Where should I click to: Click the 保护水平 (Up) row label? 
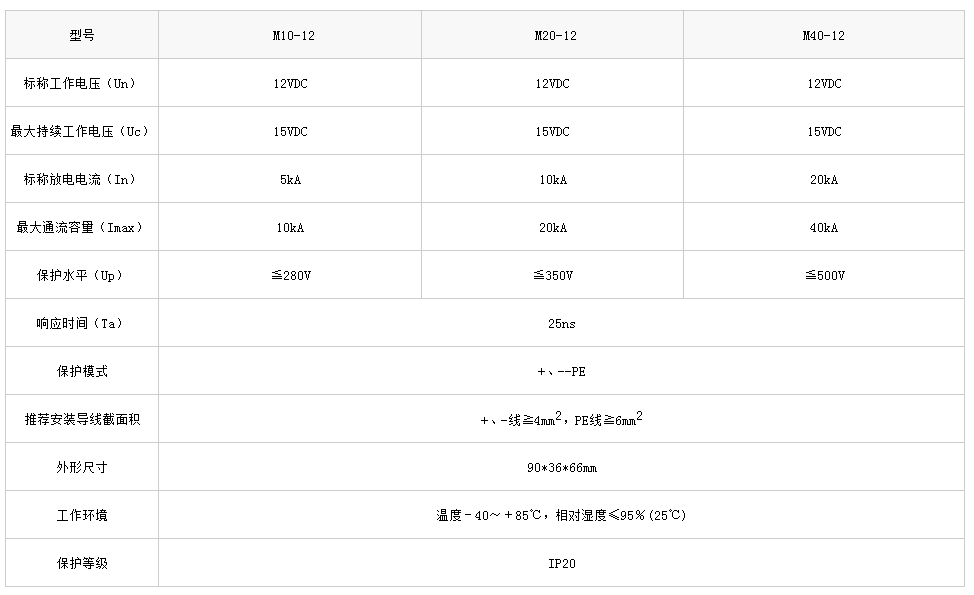click(80, 275)
